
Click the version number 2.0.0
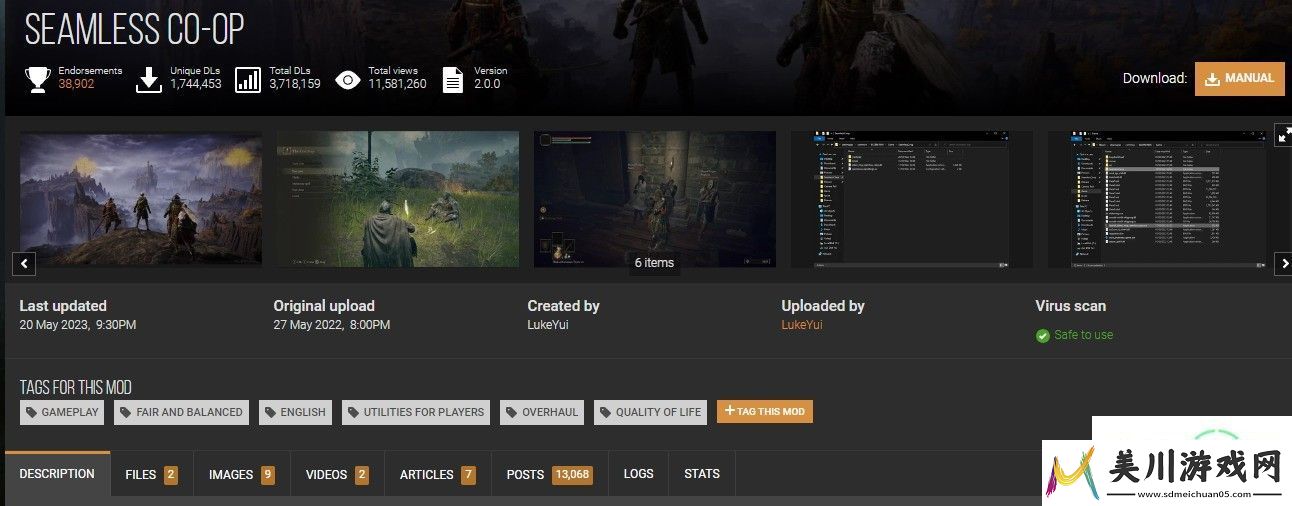[487, 84]
